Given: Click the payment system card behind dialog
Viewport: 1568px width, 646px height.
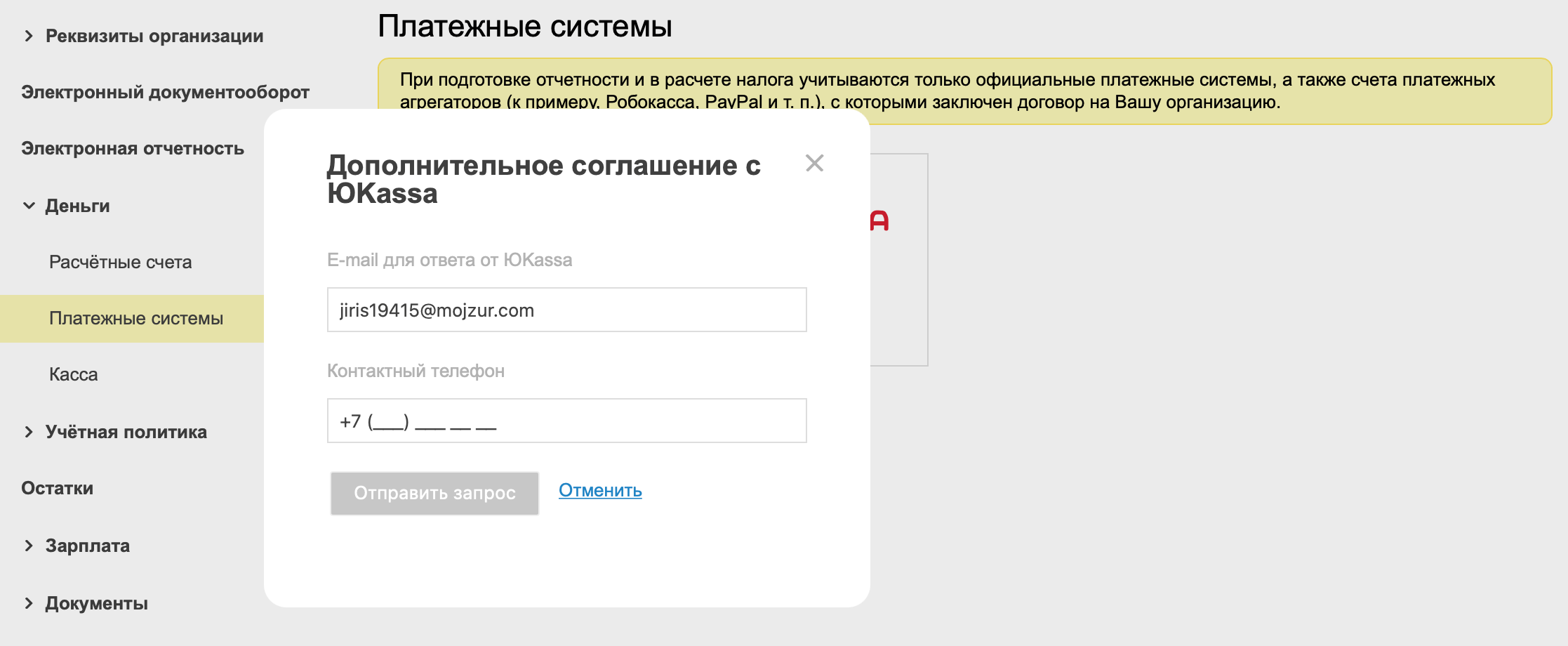Looking at the screenshot, I should (899, 281).
